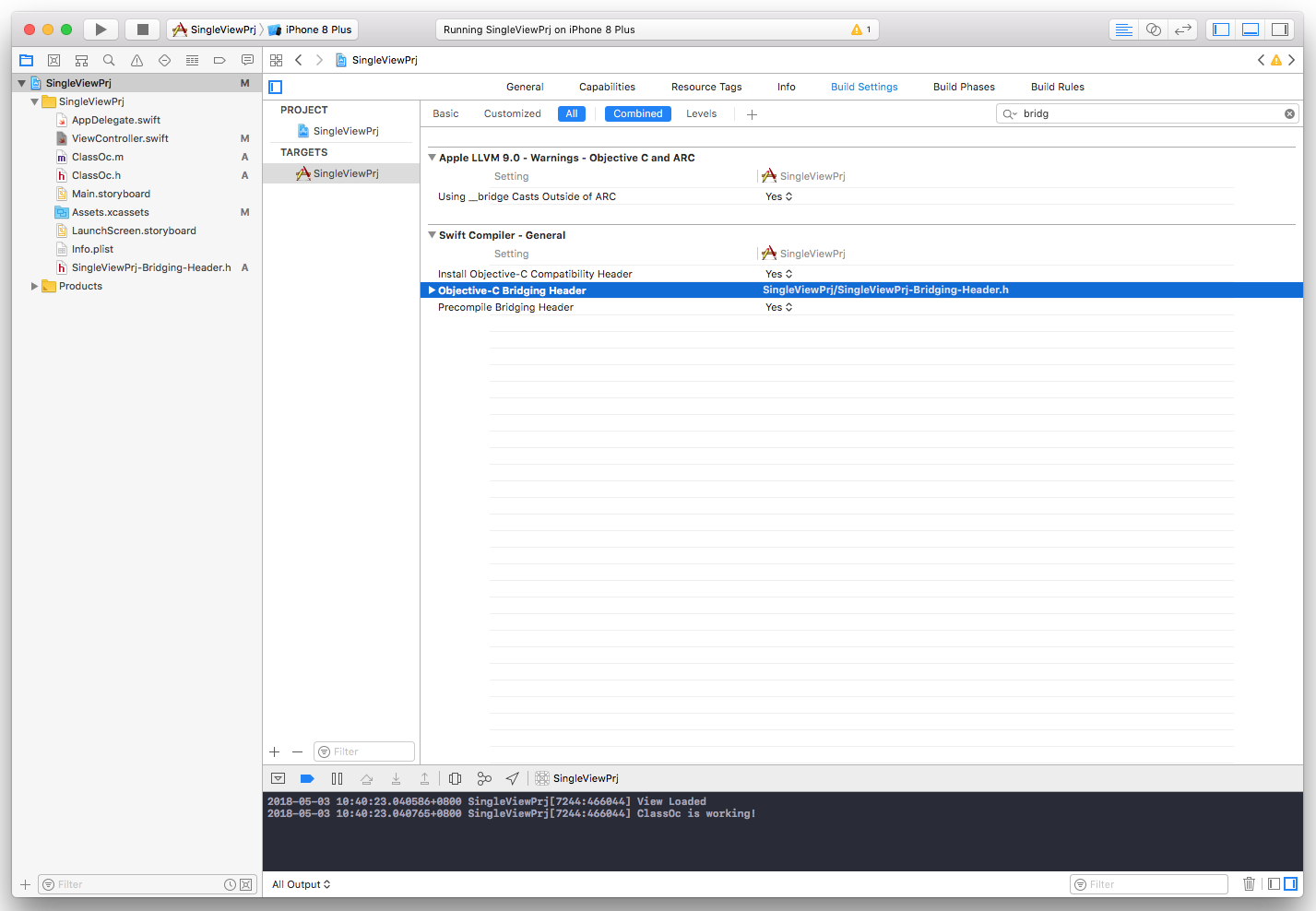Image resolution: width=1316 pixels, height=911 pixels.
Task: Click the Run (play) button
Action: tap(101, 30)
